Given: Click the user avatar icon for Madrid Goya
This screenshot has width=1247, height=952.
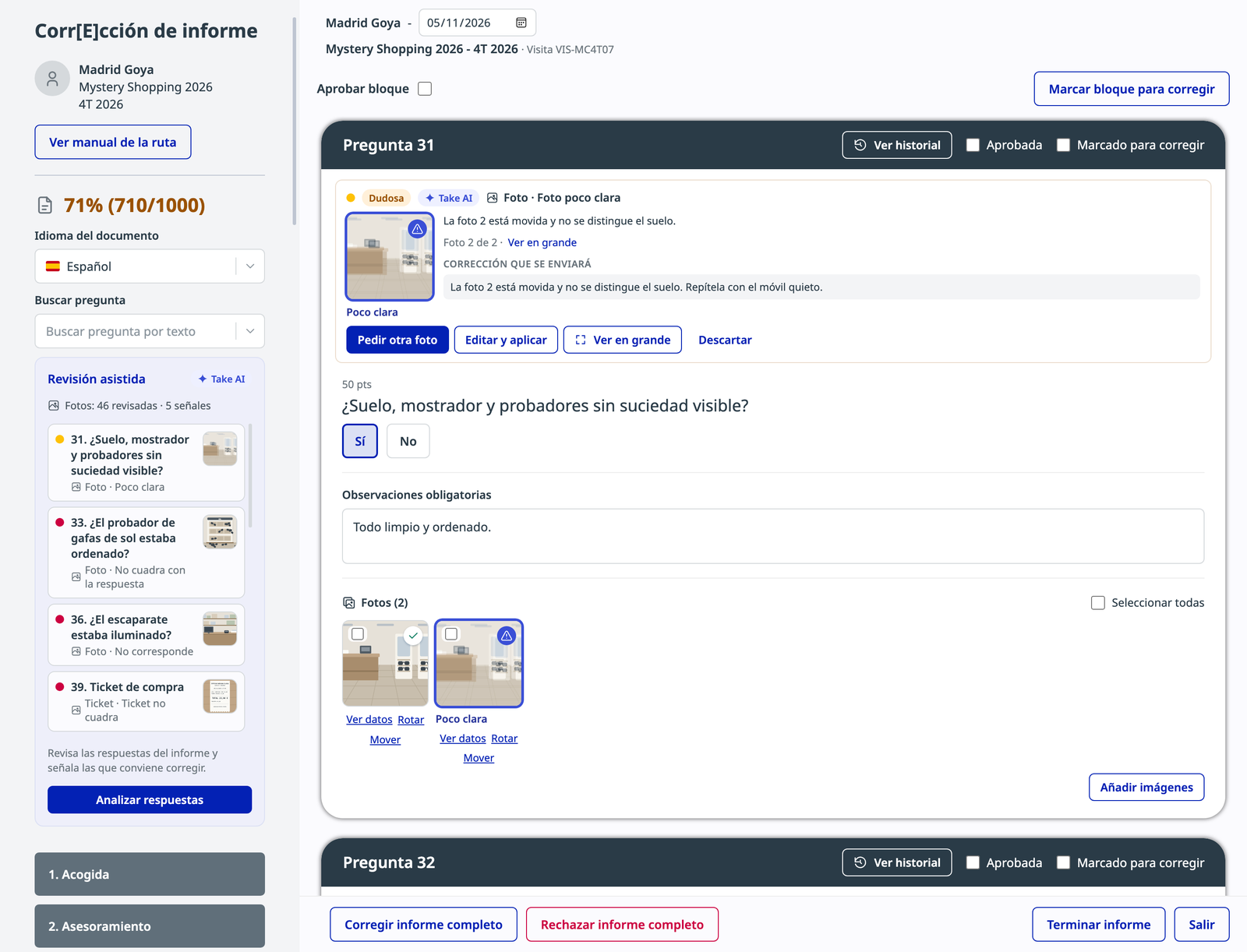Looking at the screenshot, I should tap(52, 79).
